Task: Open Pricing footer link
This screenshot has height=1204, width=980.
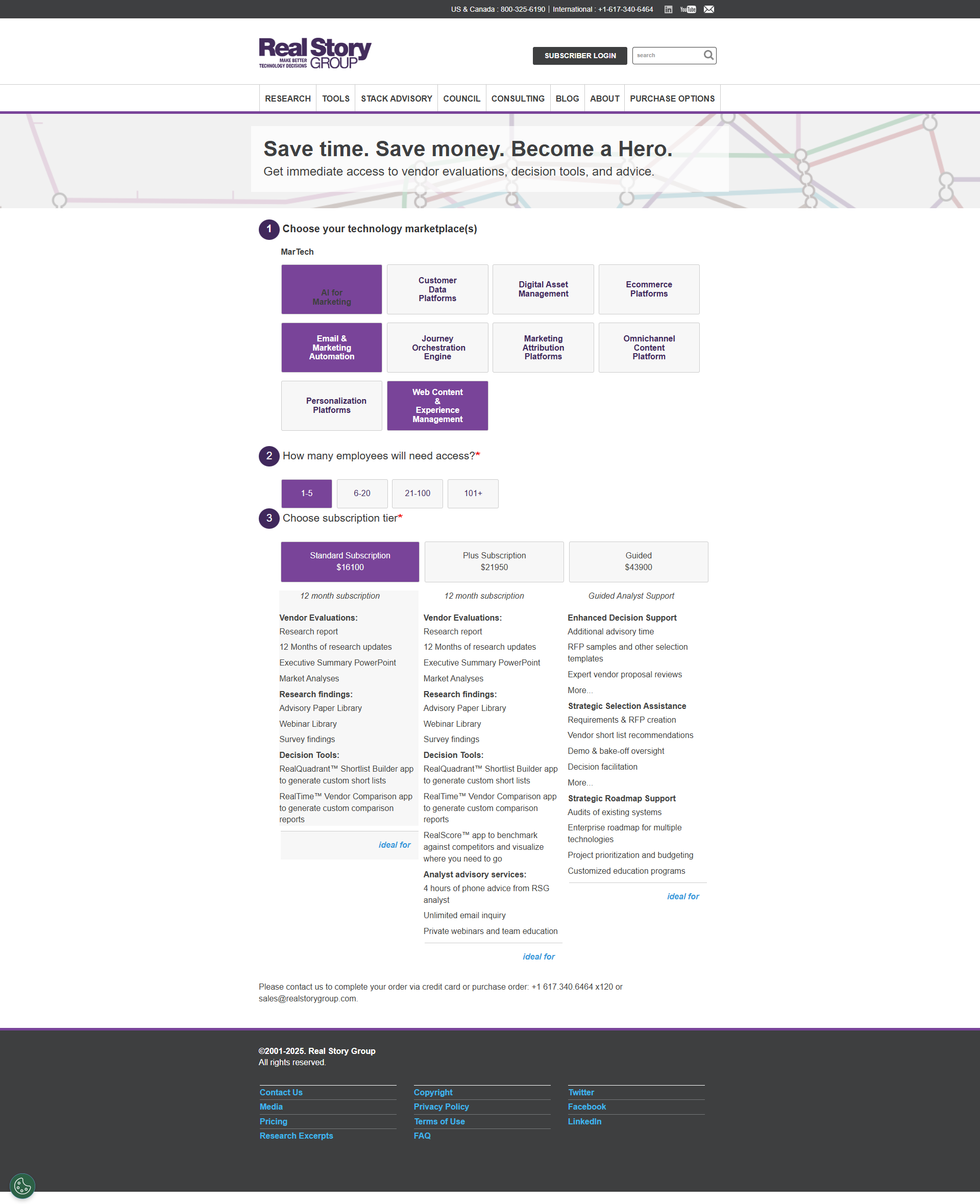Action: [x=273, y=1121]
